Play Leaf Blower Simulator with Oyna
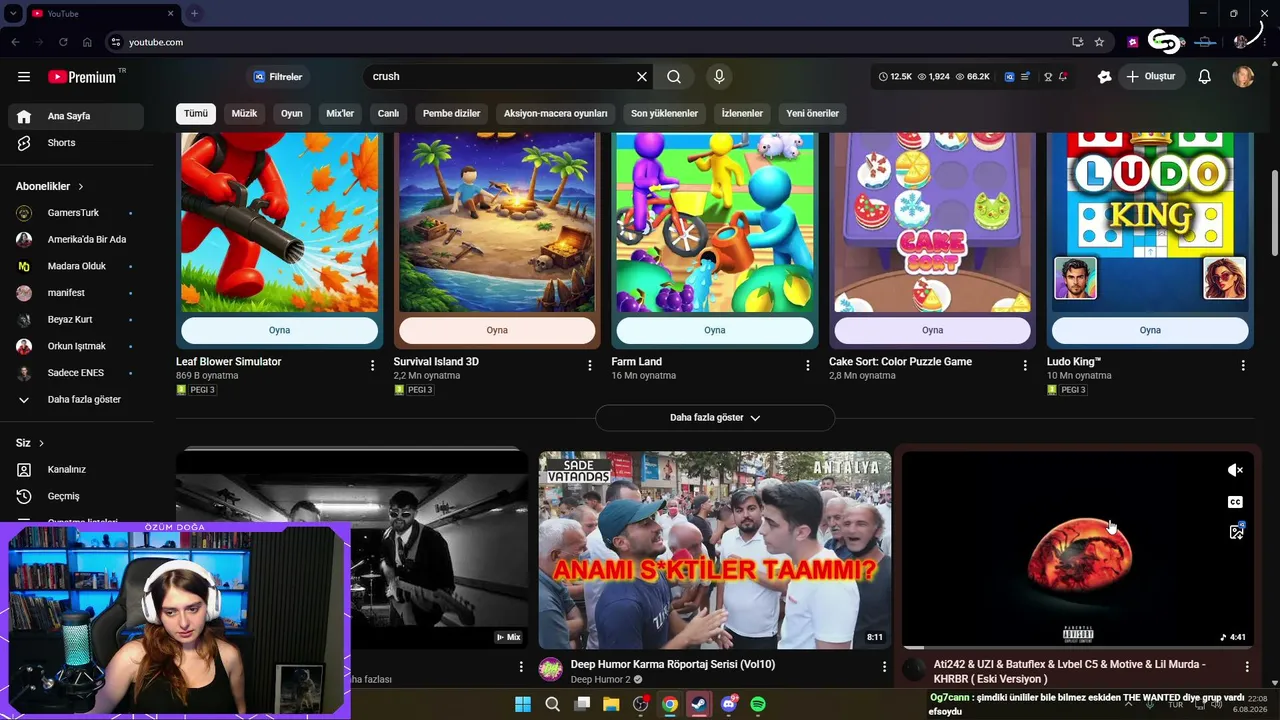The image size is (1280, 720). 280,330
